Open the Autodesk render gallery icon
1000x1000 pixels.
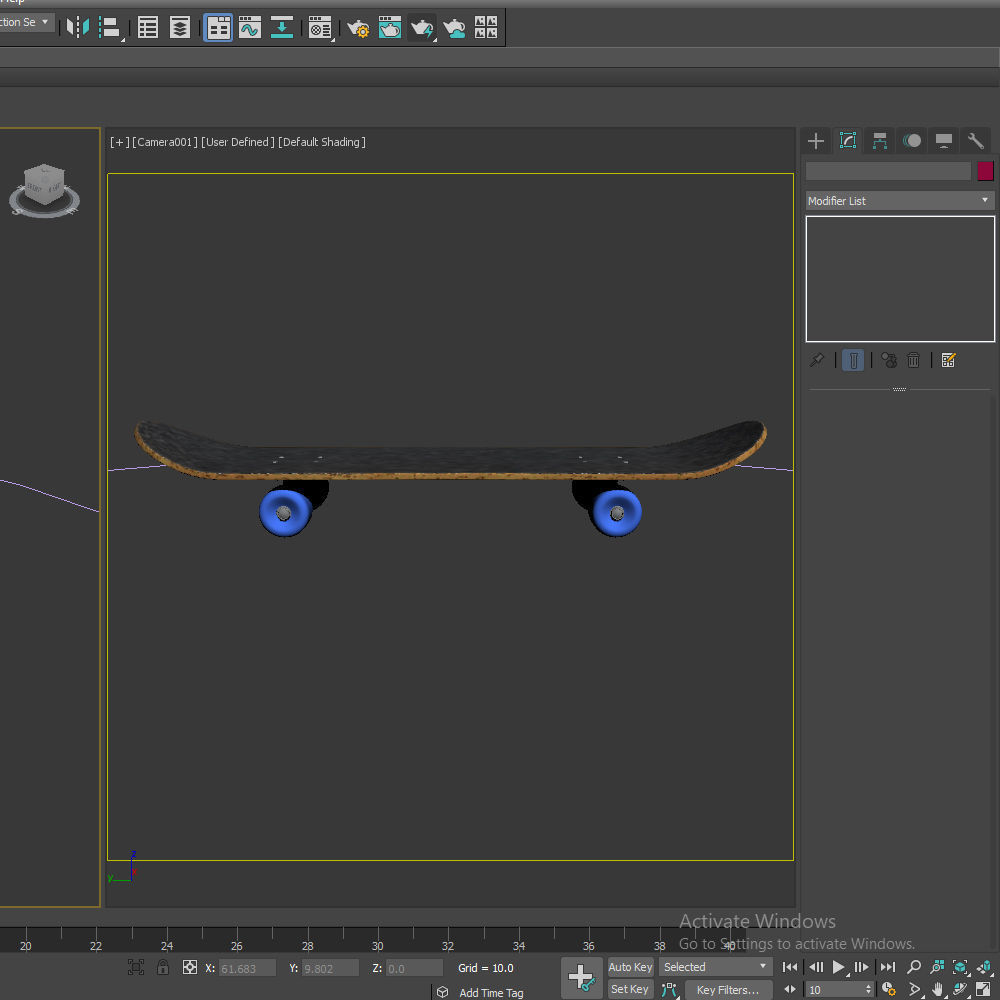[486, 27]
